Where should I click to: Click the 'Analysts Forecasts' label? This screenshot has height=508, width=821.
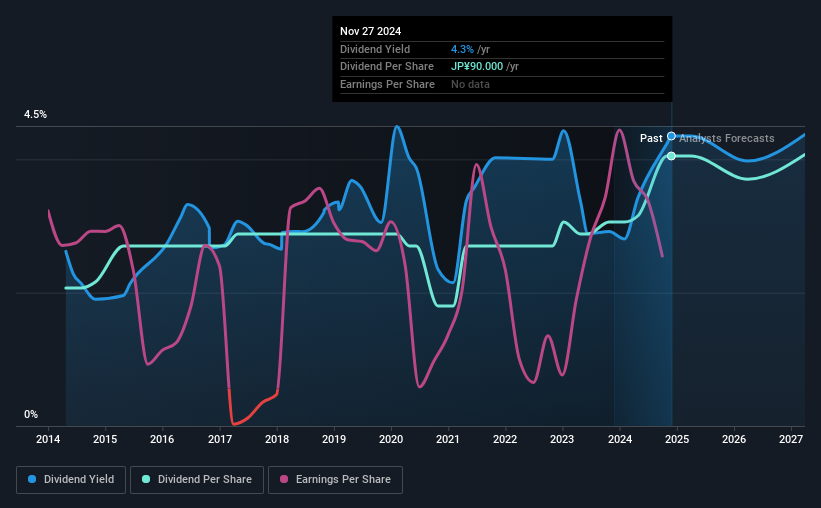click(x=727, y=138)
